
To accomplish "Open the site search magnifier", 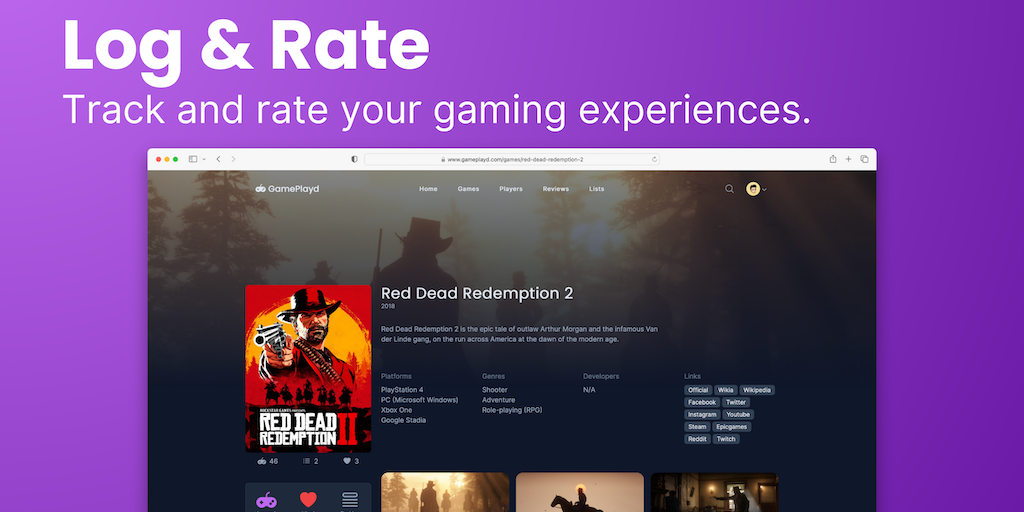I will point(729,189).
